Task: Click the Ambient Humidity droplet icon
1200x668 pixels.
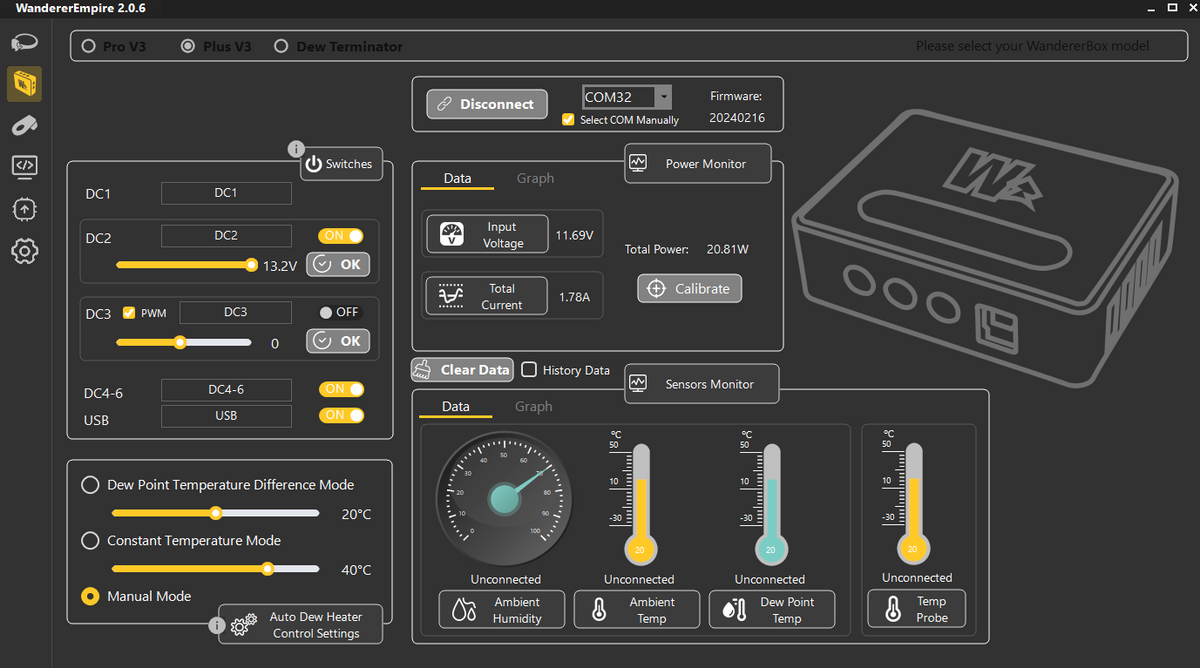Action: (x=464, y=610)
